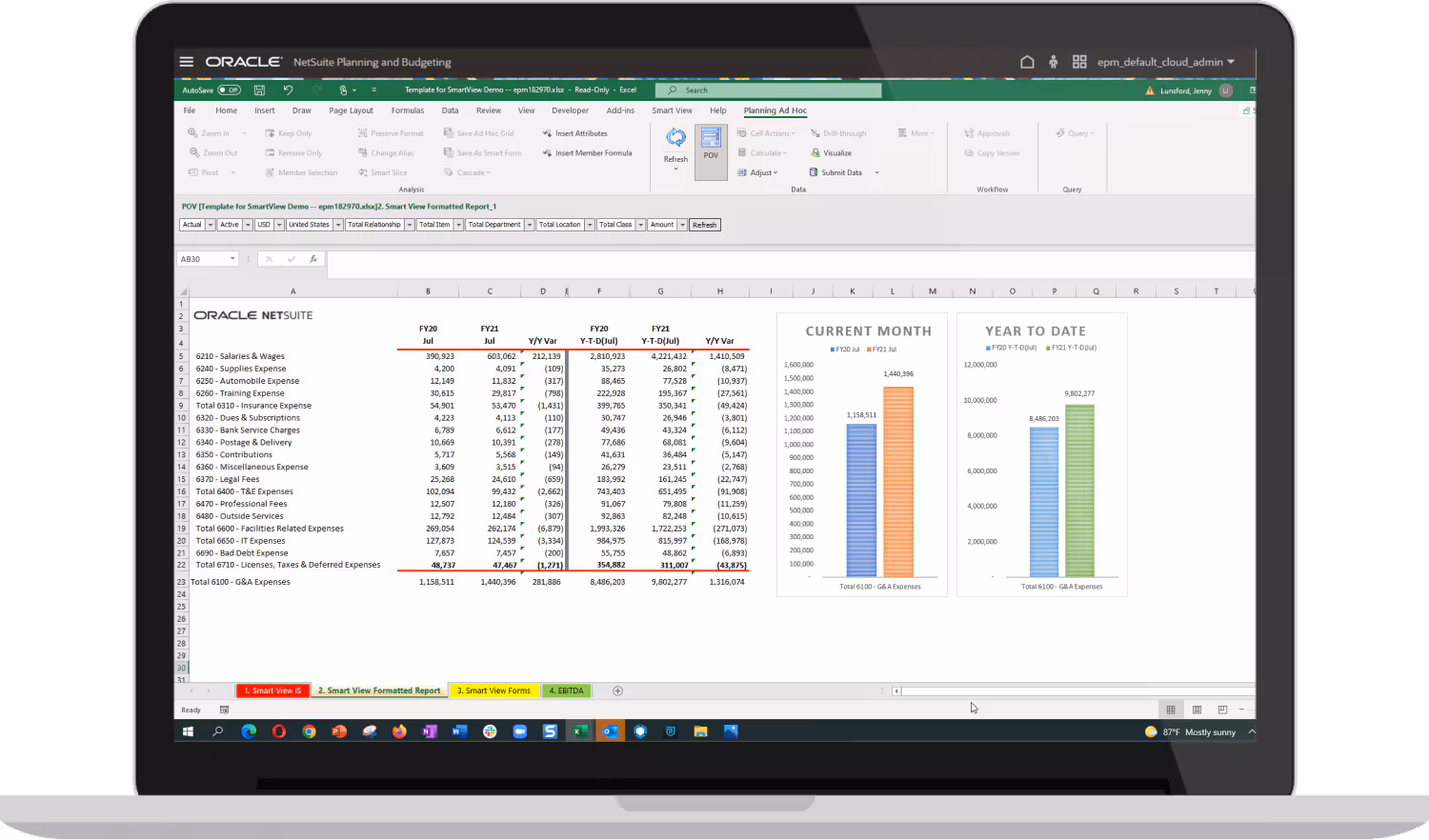Click the large Refresh icon in ribbon
The width and height of the screenshot is (1429, 840).
pyautogui.click(x=675, y=139)
